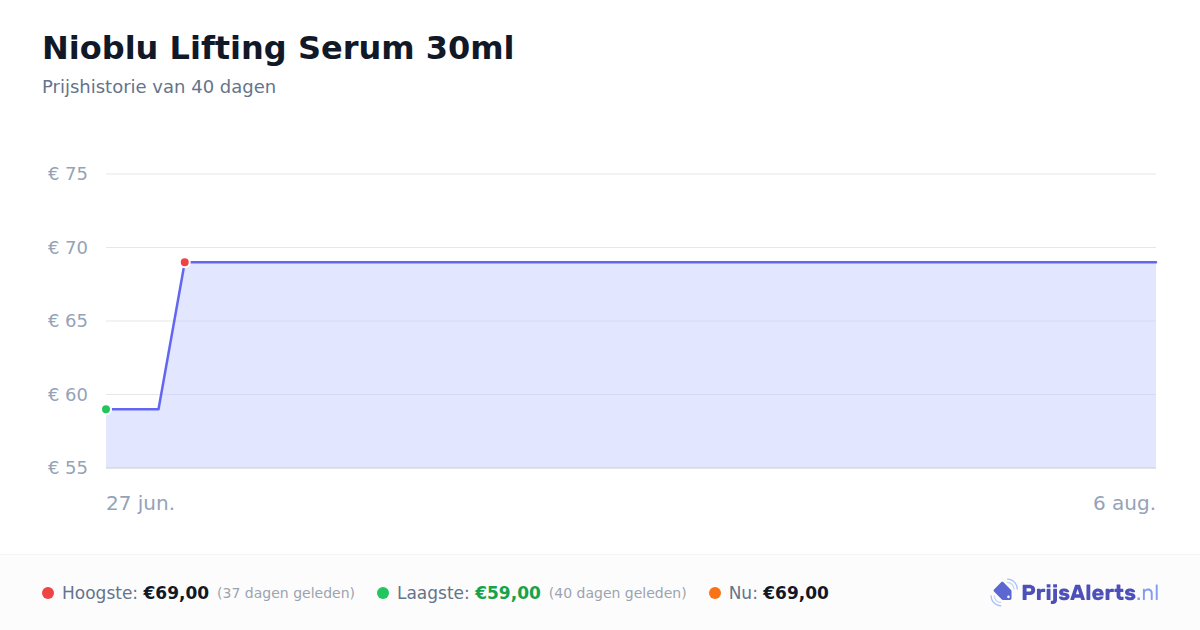Click the red dot beside Hoogste
1200x630 pixels.
click(48, 593)
